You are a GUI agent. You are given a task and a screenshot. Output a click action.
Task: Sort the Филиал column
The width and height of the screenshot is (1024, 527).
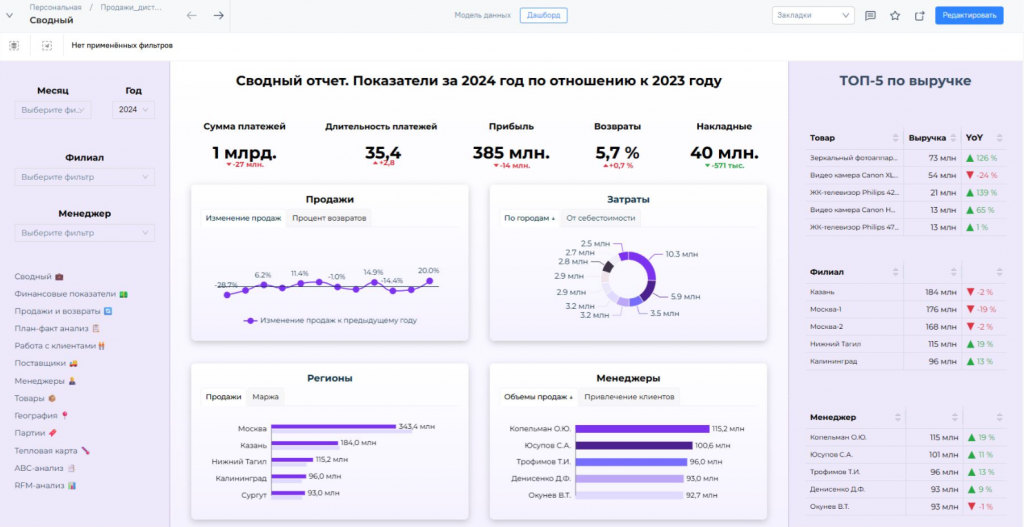point(895,272)
